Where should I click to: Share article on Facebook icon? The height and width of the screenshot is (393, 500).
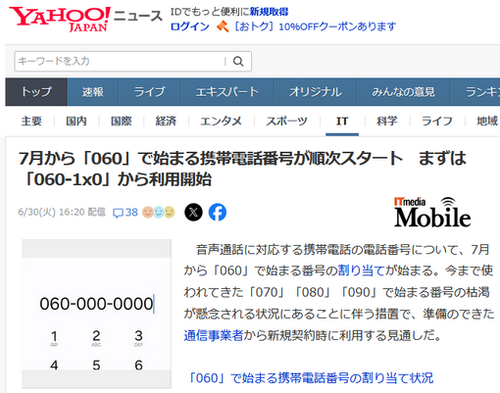[217, 212]
